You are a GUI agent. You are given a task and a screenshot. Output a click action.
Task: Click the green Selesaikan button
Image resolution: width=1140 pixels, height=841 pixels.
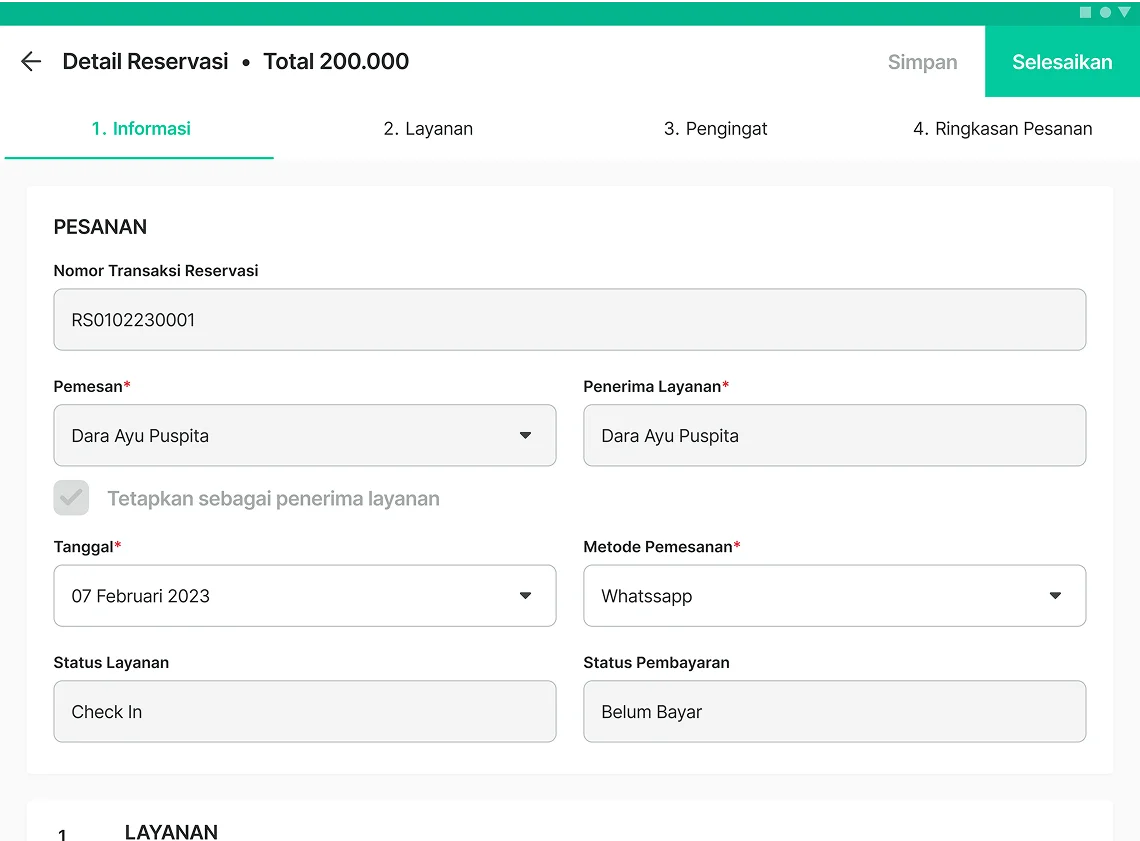pyautogui.click(x=1062, y=62)
